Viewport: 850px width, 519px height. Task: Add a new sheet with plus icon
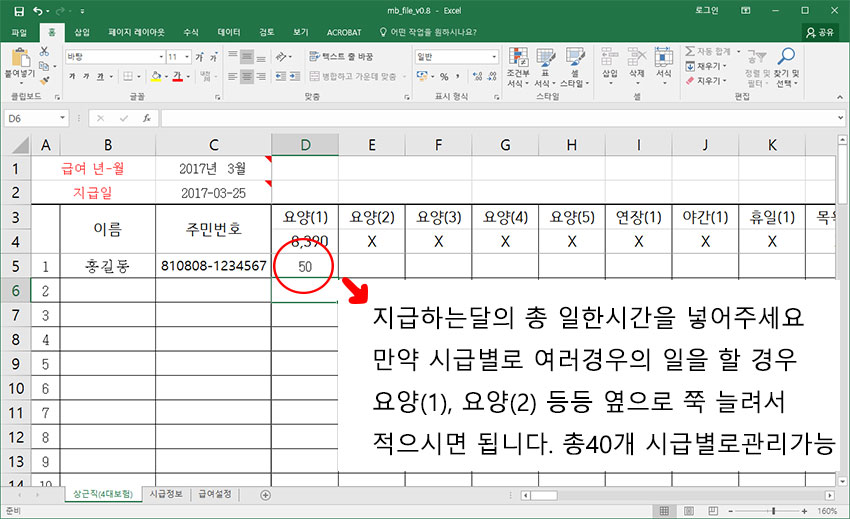[265, 494]
